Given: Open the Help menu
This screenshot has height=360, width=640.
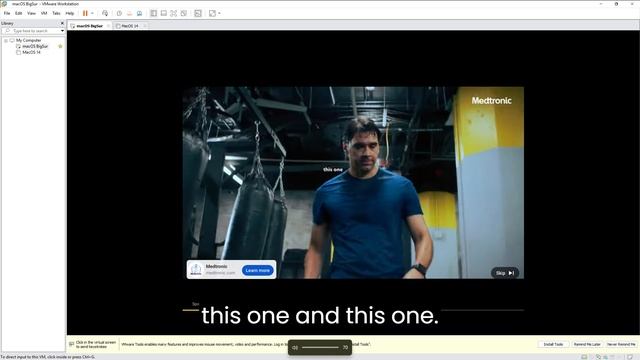Looking at the screenshot, I should point(70,13).
